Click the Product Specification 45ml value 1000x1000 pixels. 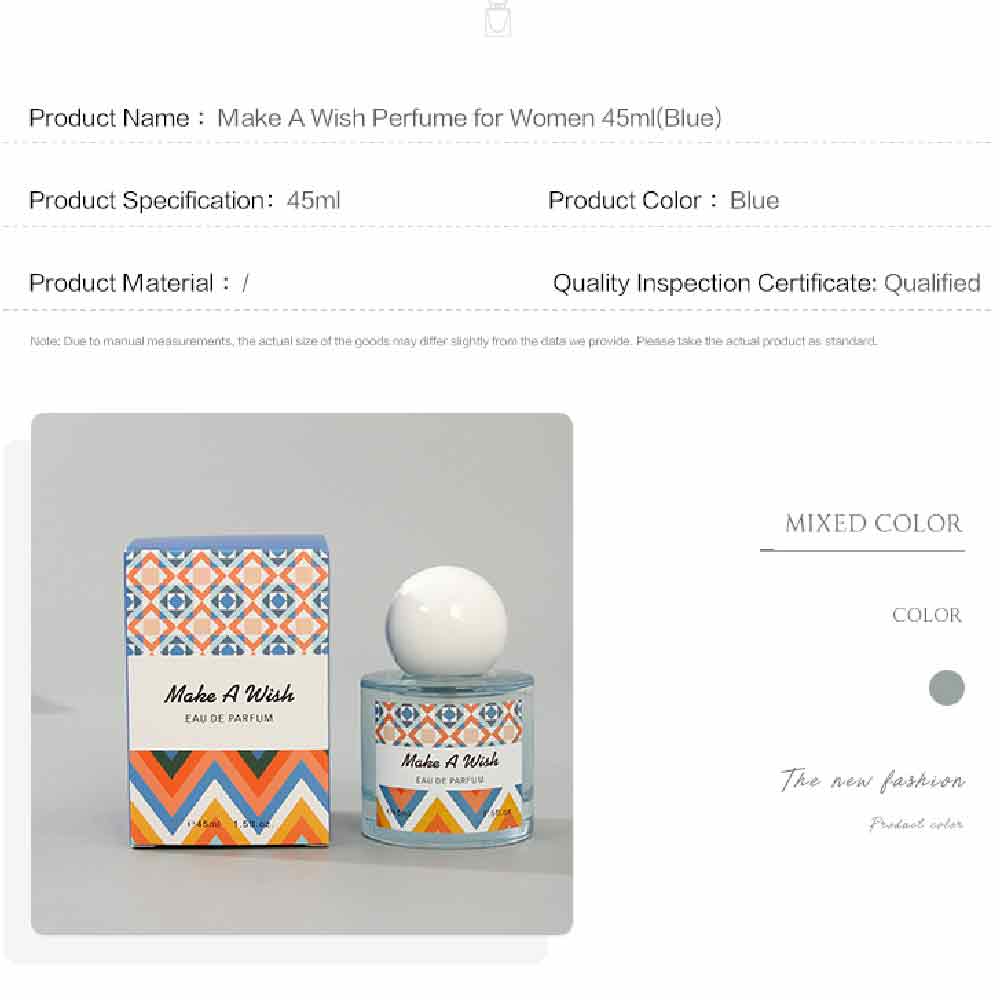313,200
